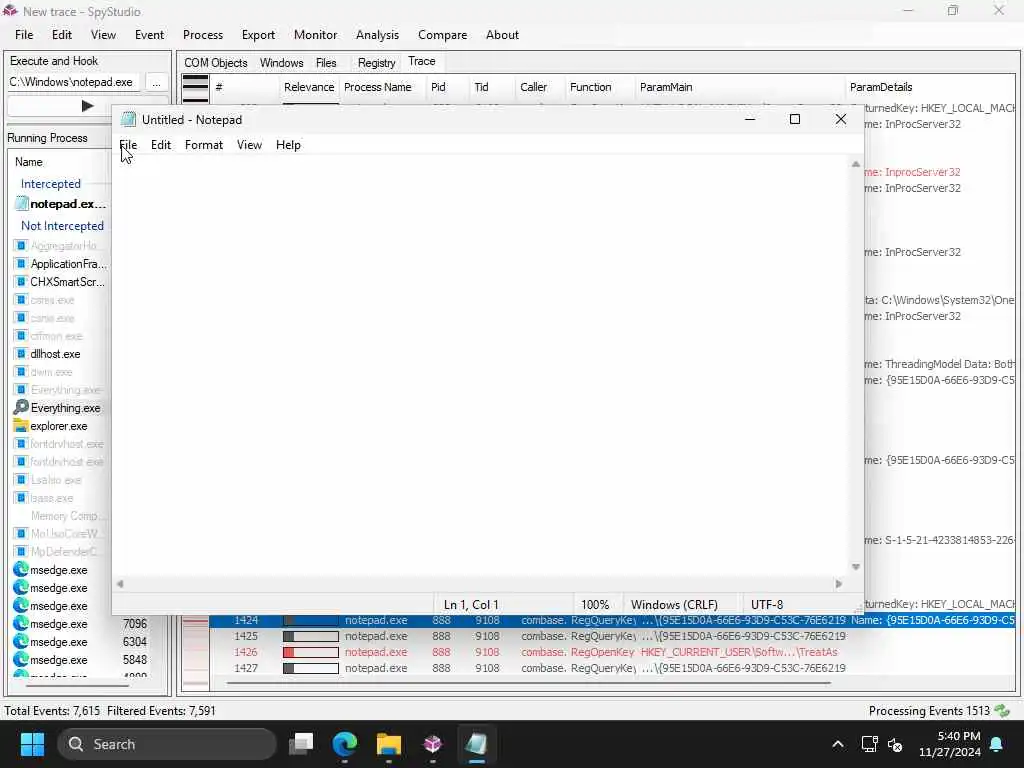Viewport: 1024px width, 768px height.
Task: Switch to the Registry tab
Action: coord(376,63)
